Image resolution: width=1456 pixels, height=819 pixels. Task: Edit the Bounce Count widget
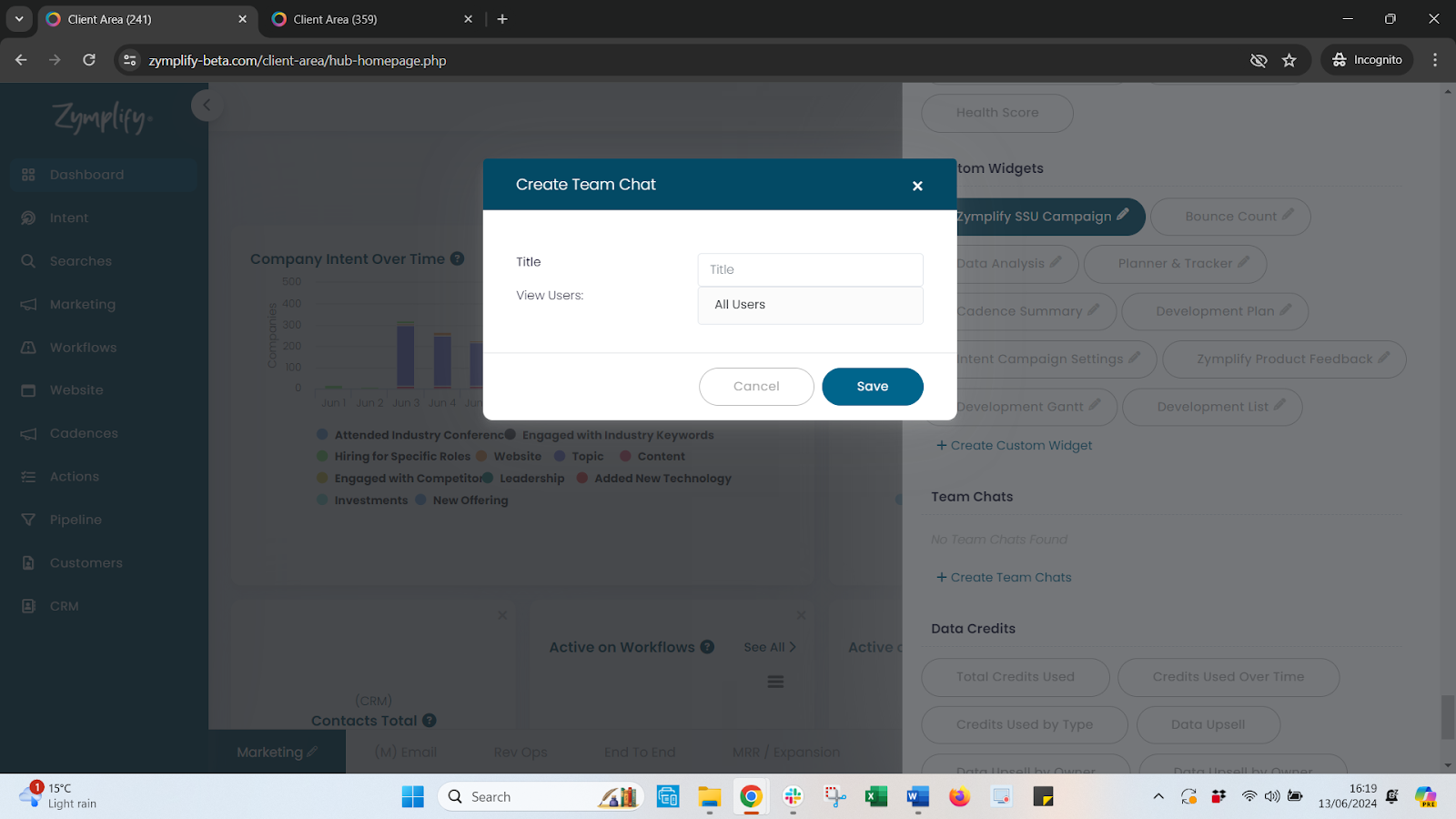click(x=1230, y=217)
